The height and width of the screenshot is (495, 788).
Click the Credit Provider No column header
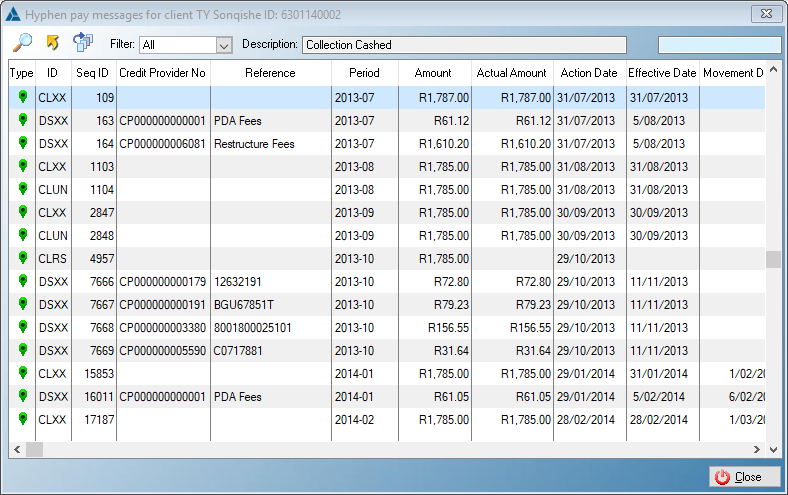click(162, 73)
